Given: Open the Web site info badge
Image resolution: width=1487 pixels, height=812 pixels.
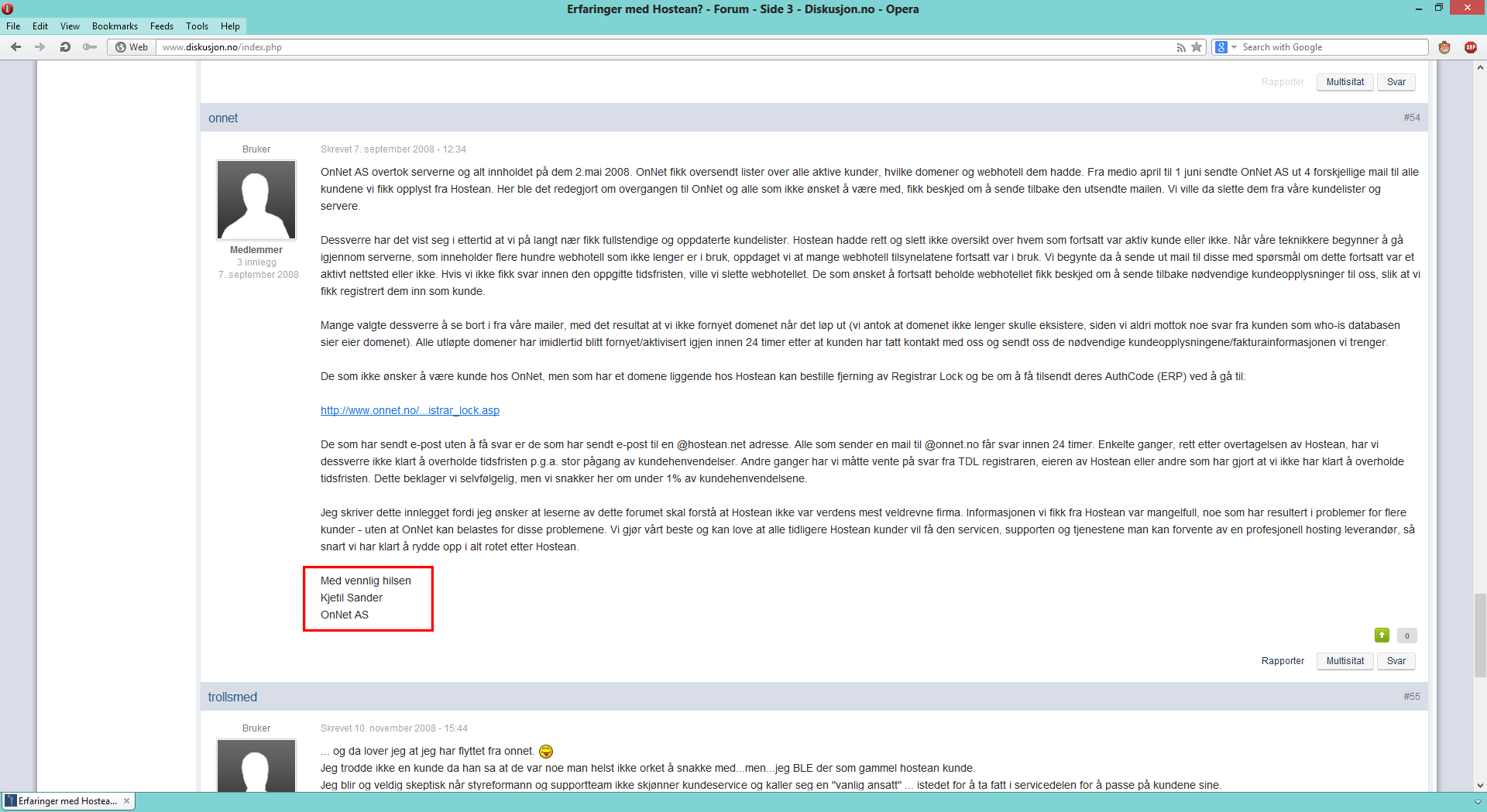Looking at the screenshot, I should point(132,47).
